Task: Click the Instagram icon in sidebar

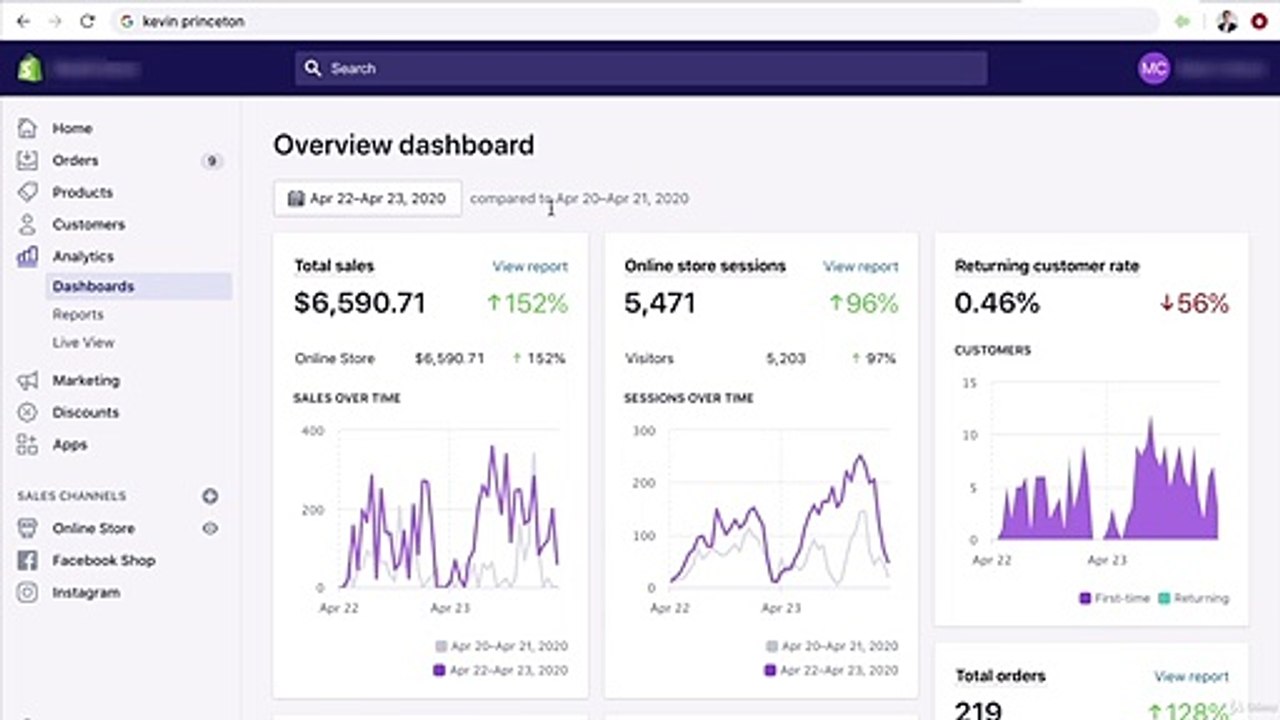Action: [x=28, y=592]
